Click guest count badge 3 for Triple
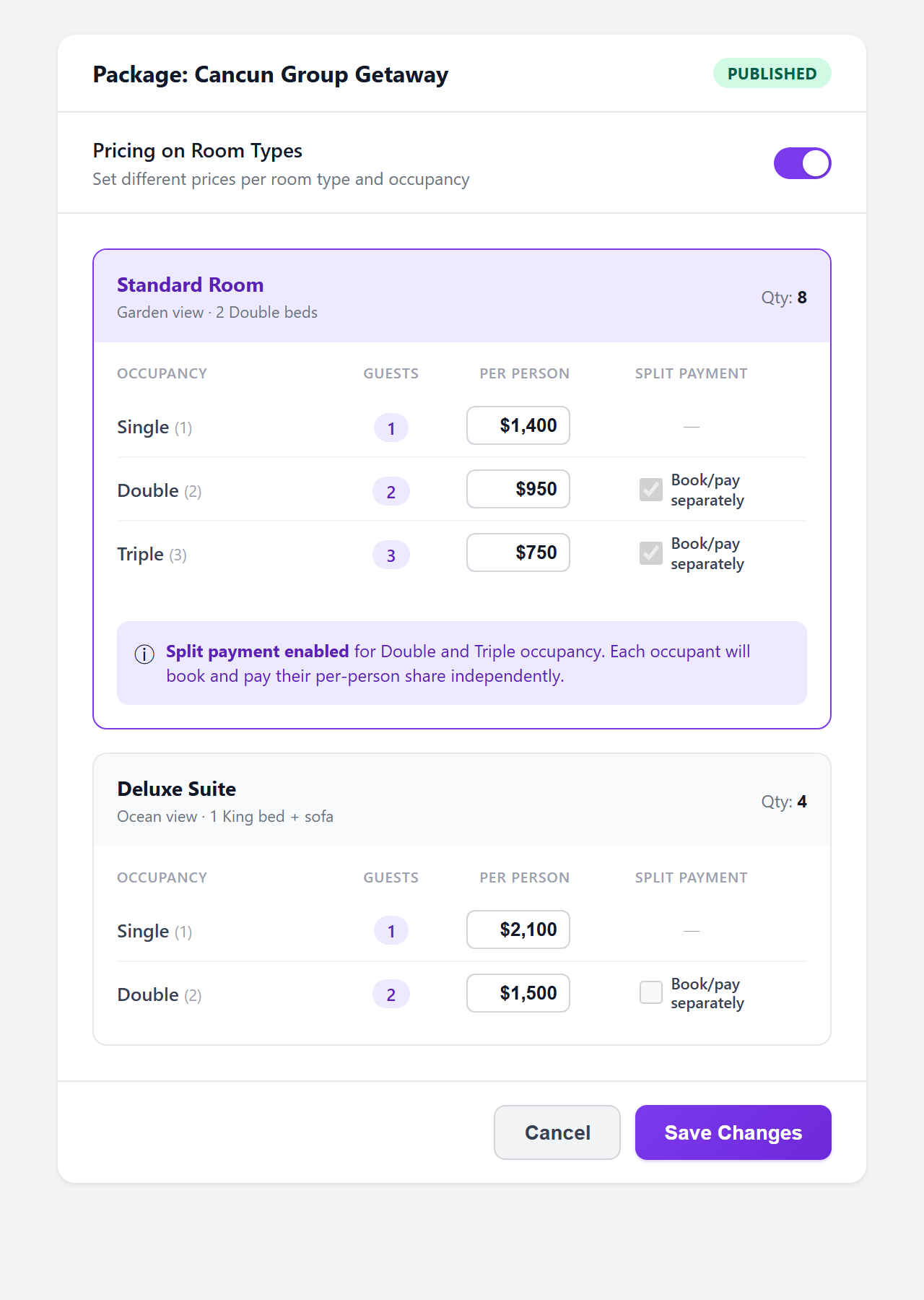 point(391,555)
